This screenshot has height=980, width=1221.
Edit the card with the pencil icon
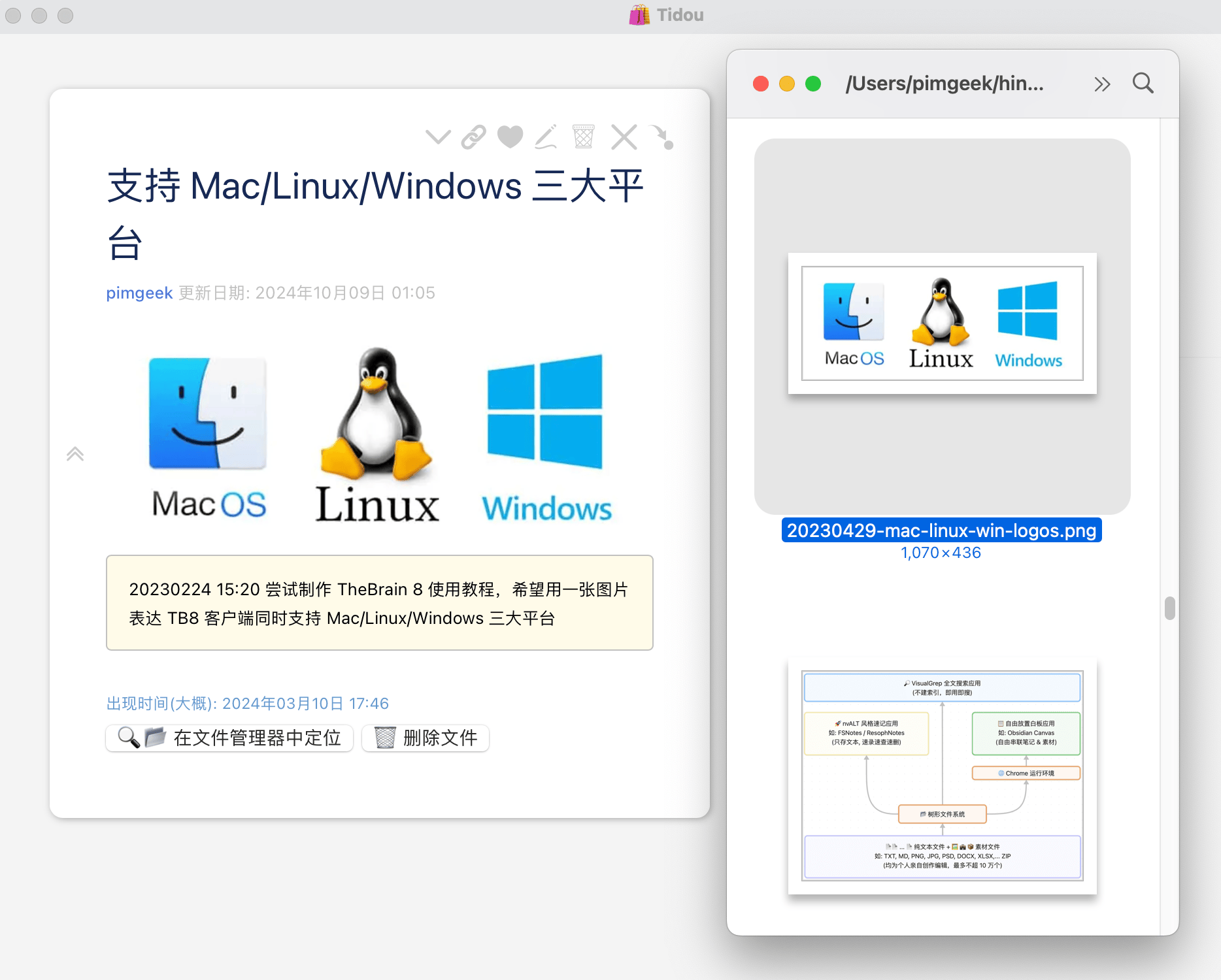pos(546,137)
